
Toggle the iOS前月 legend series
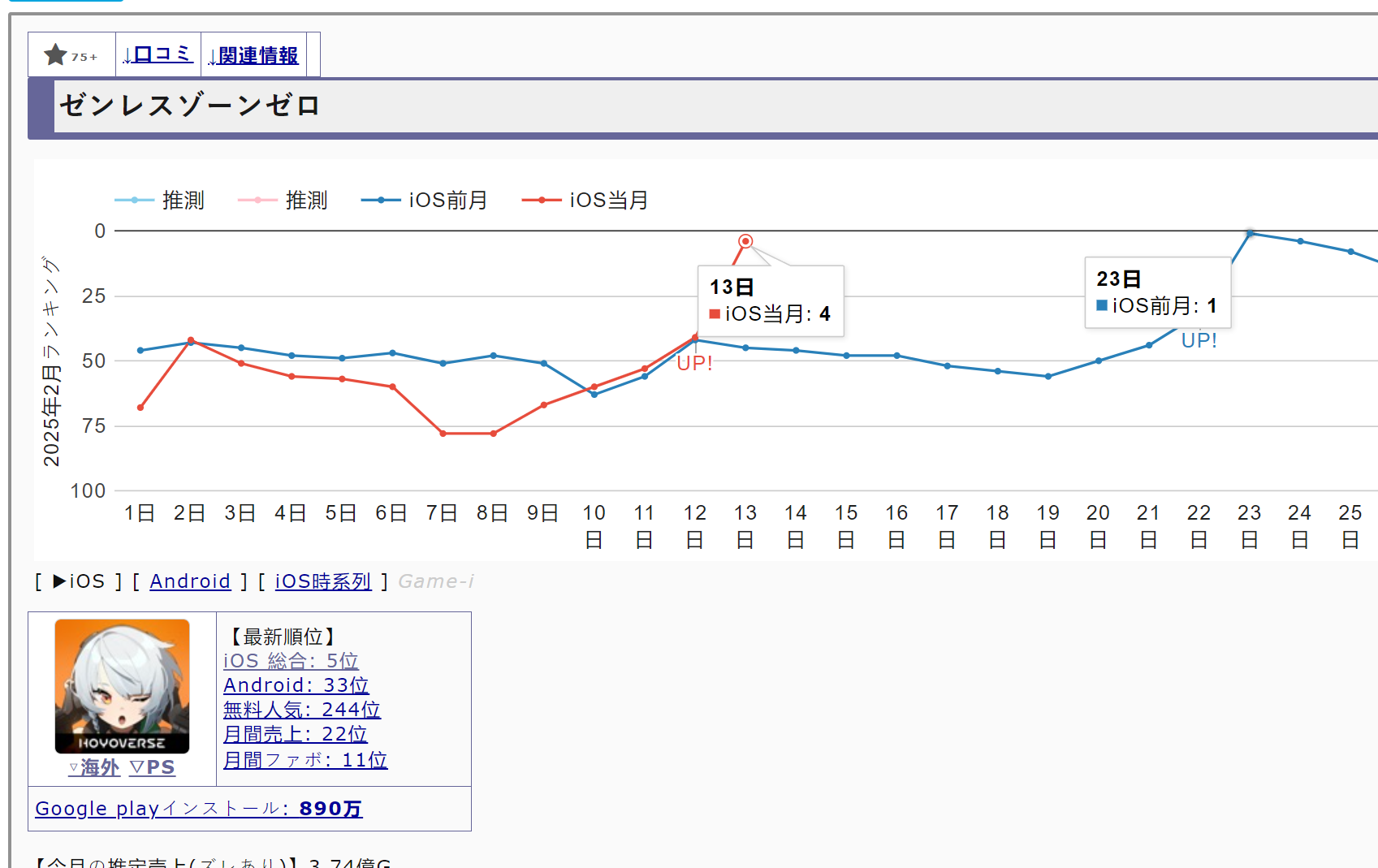click(425, 200)
